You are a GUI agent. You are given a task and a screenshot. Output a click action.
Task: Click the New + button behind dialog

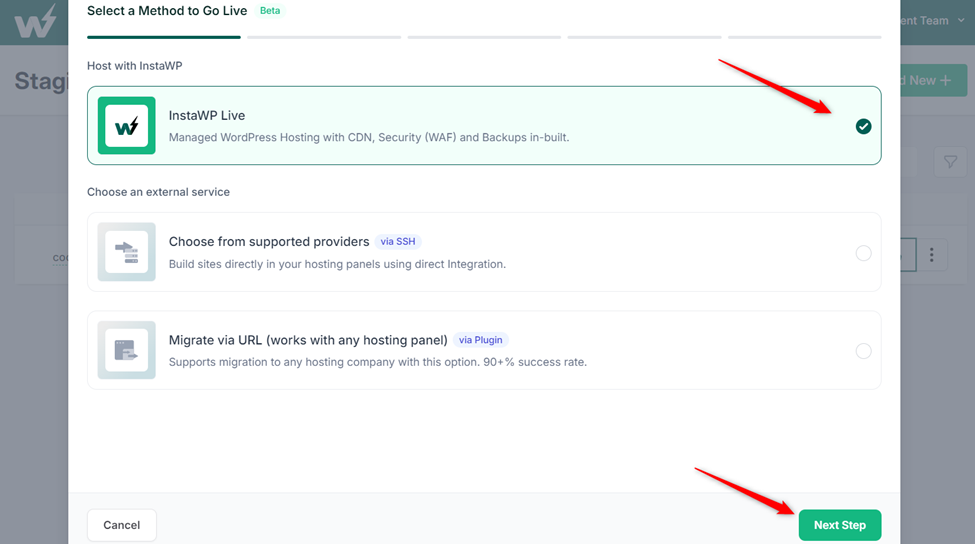pos(933,80)
